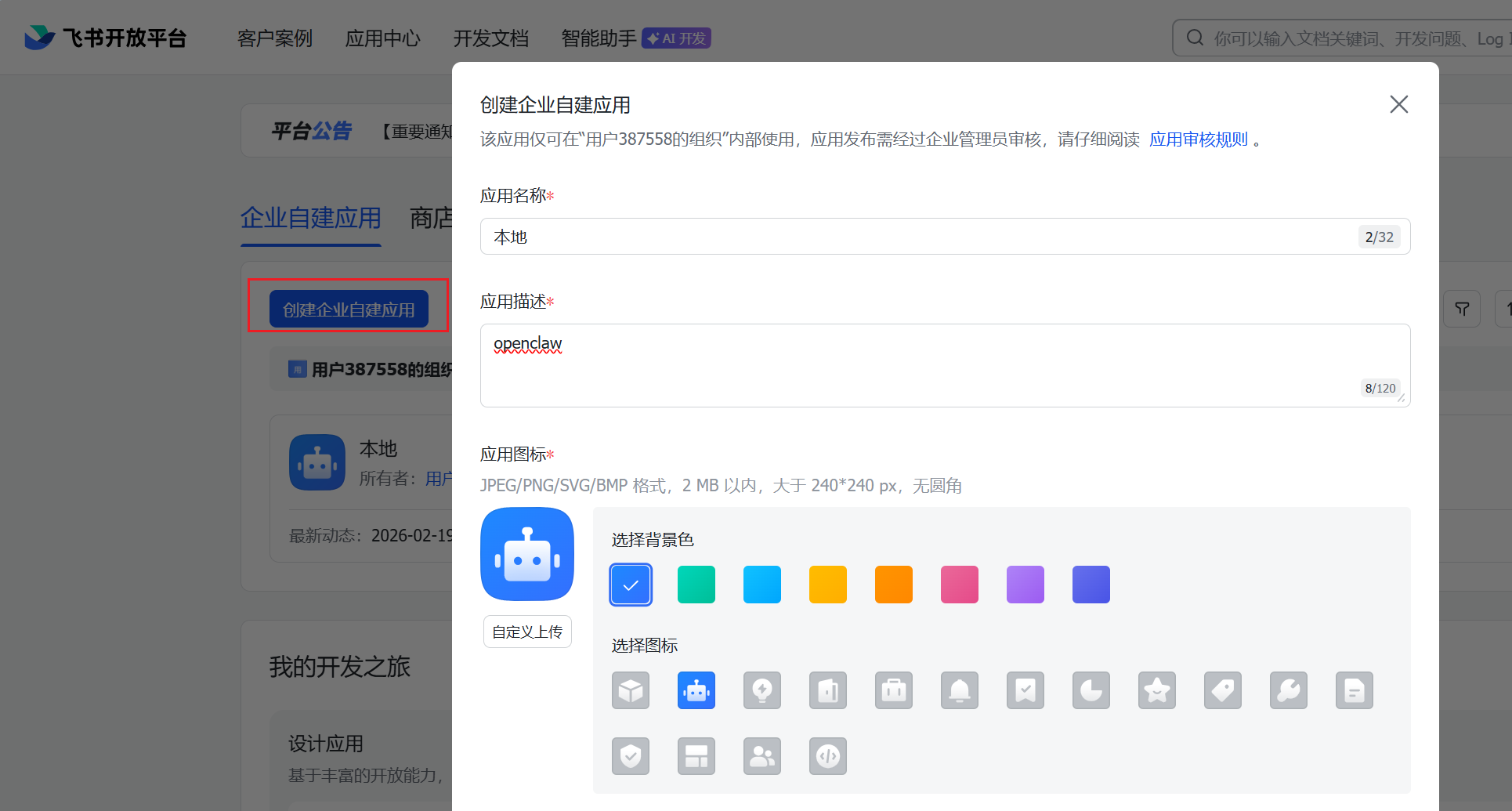Screen dimensions: 1512x811
Task: Click the Feishu Open Platform logo
Action: [106, 37]
